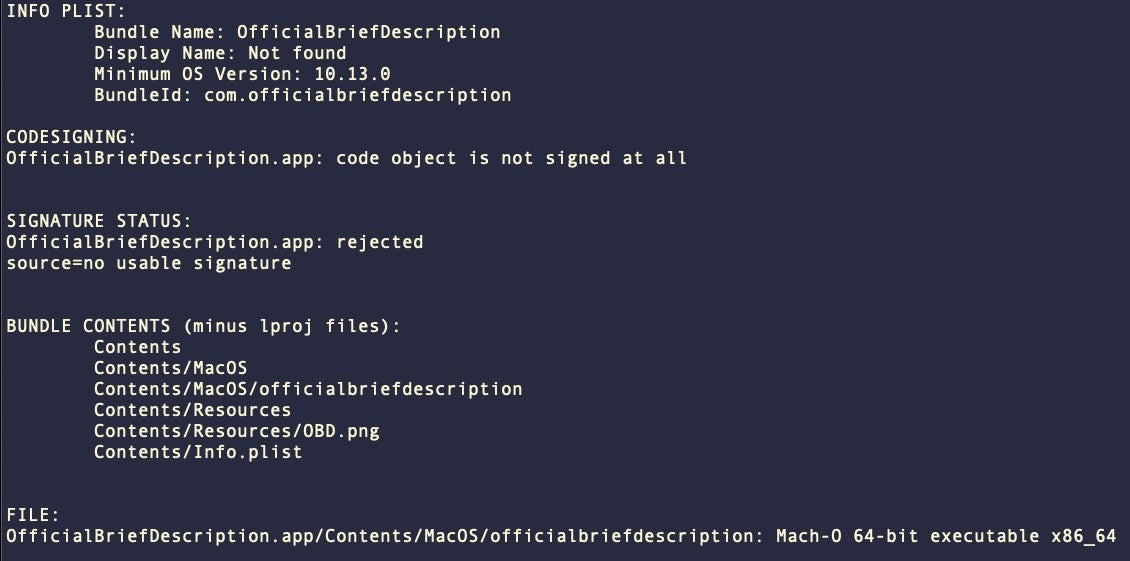Click the CODESIGNING header
Viewport: 1130px width, 561px height.
coord(72,137)
